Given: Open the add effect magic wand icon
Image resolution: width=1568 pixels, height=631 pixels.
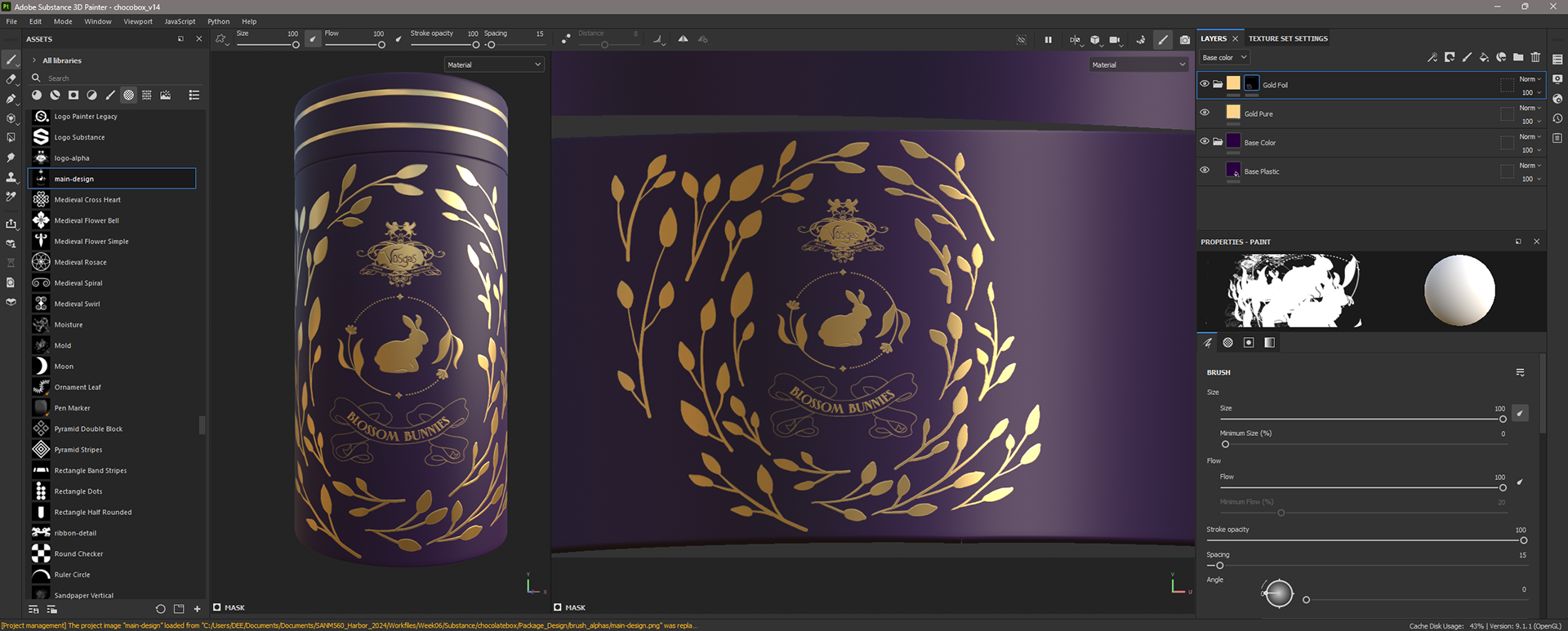Looking at the screenshot, I should coord(1432,57).
